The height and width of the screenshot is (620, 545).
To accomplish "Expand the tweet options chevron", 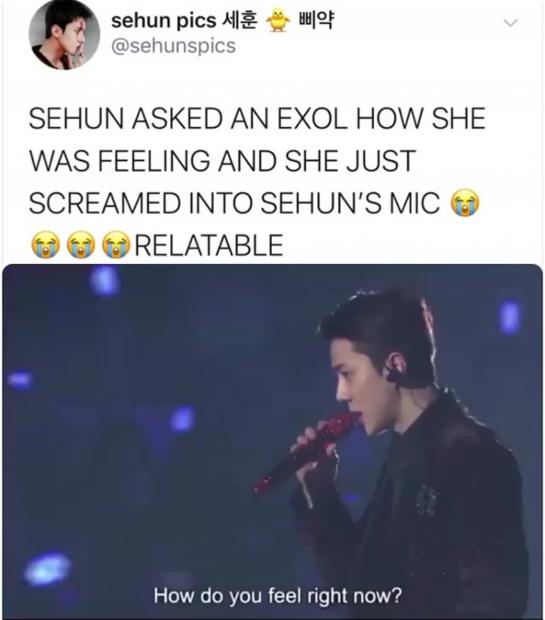I will 510,23.
